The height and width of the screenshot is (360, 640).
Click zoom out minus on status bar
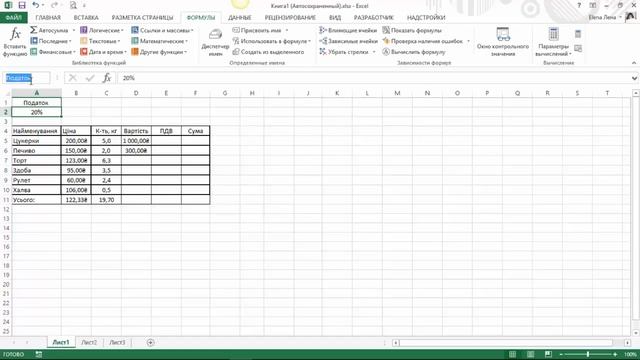pos(561,354)
